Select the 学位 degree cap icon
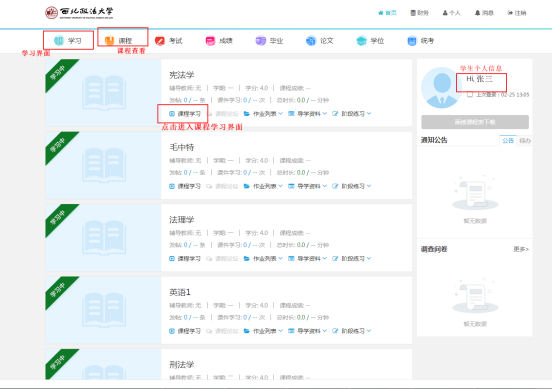The width and height of the screenshot is (553, 389). pos(361,41)
